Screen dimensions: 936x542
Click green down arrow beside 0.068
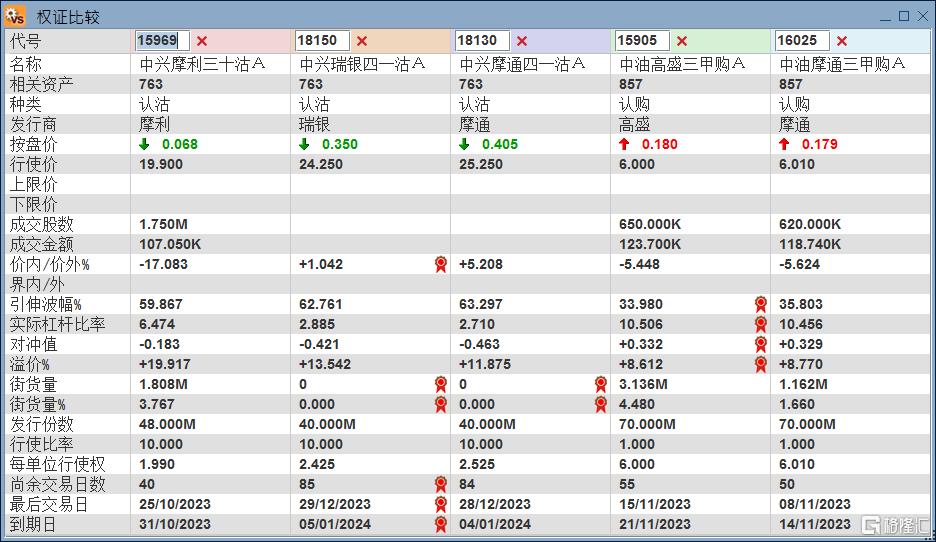(x=144, y=144)
